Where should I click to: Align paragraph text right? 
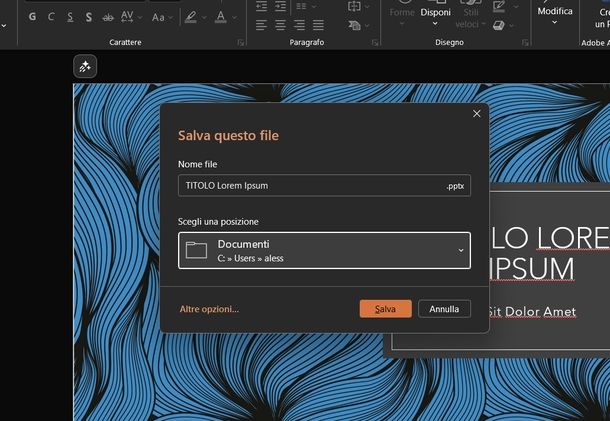[299, 25]
